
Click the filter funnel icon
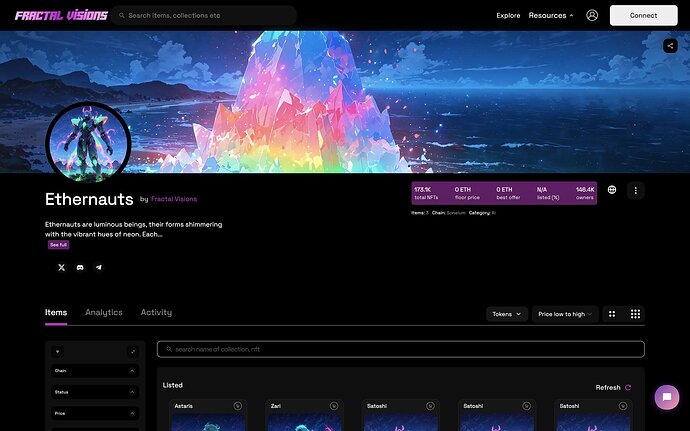[x=57, y=351]
